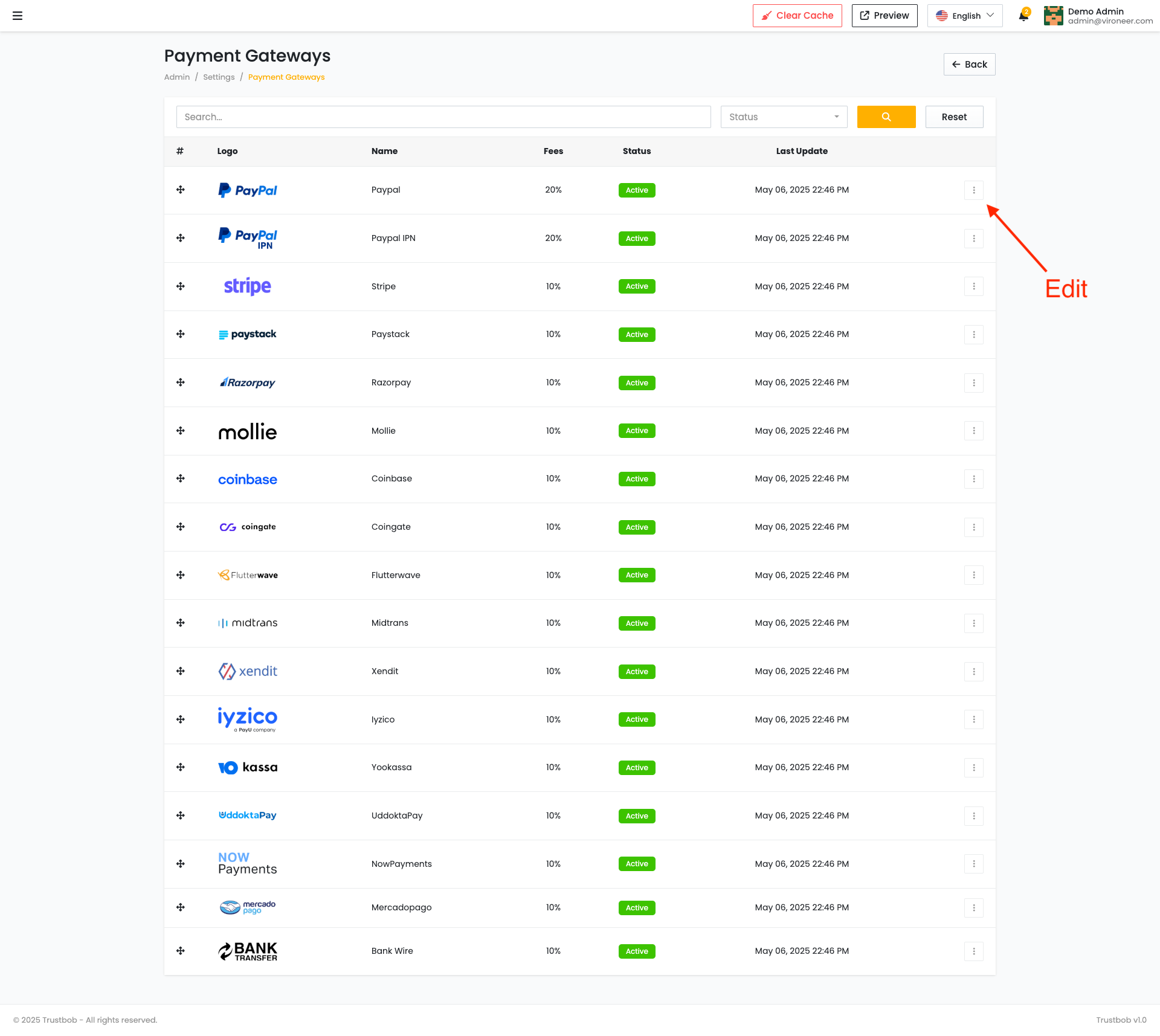Open the three-dot menu for Coinbase
The height and width of the screenshot is (1036, 1160).
point(974,479)
